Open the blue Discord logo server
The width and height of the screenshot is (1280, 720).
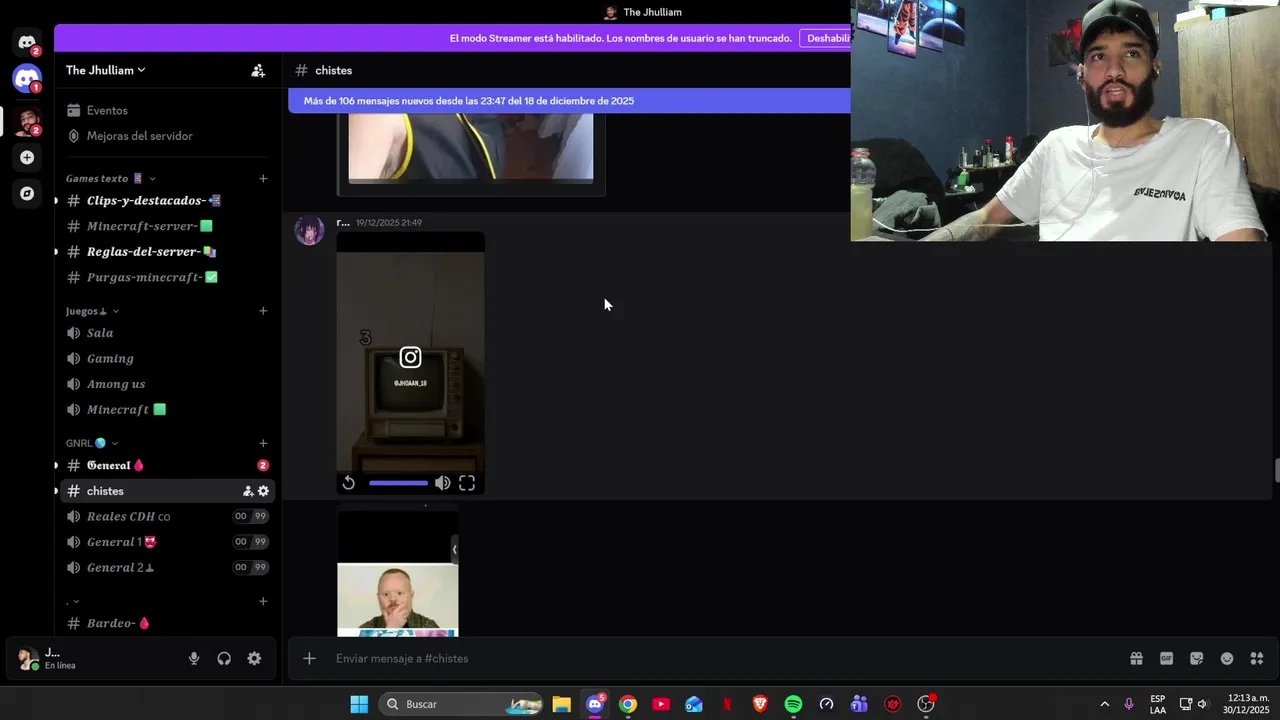click(x=27, y=79)
